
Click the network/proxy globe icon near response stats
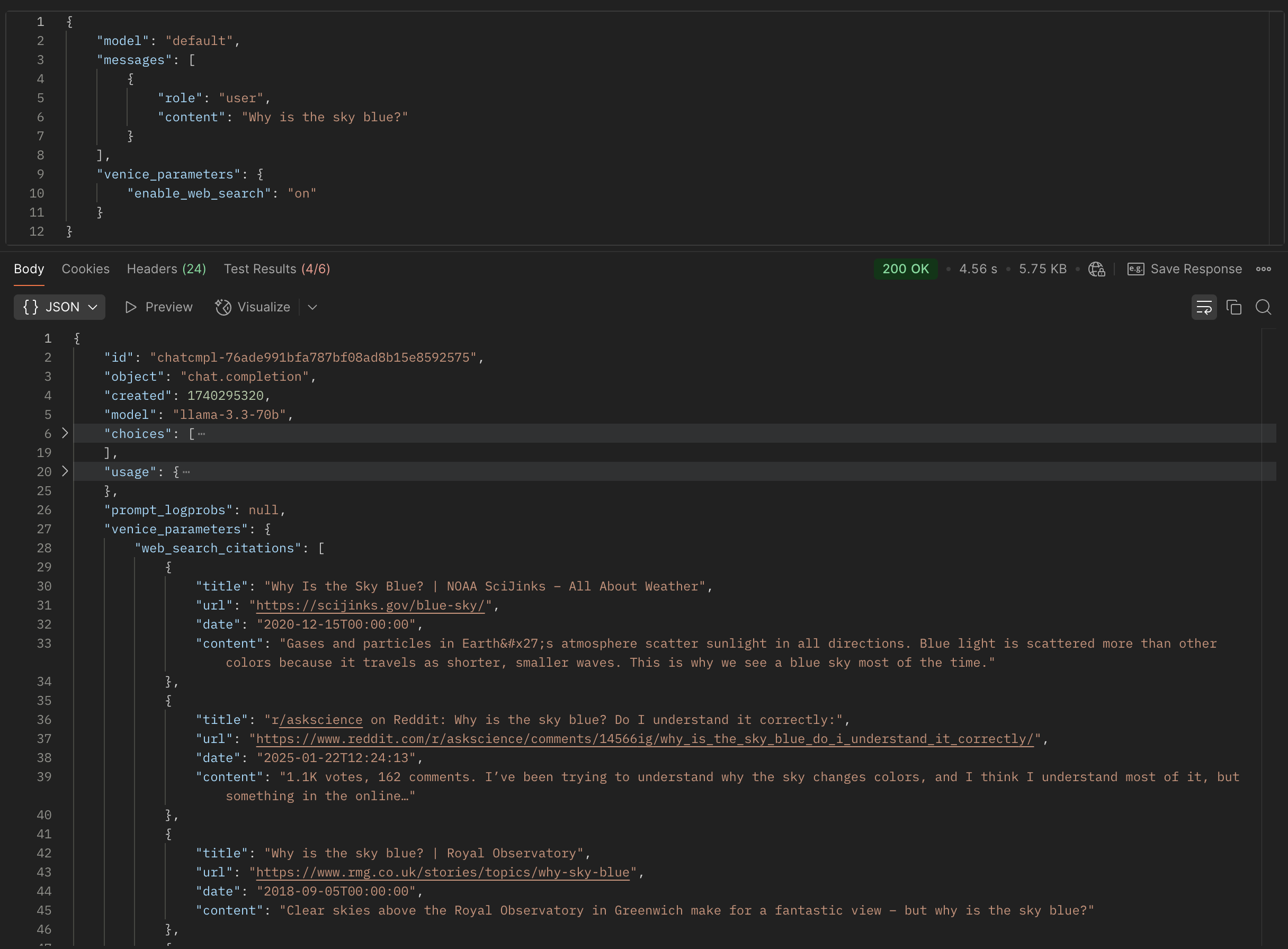click(1096, 269)
